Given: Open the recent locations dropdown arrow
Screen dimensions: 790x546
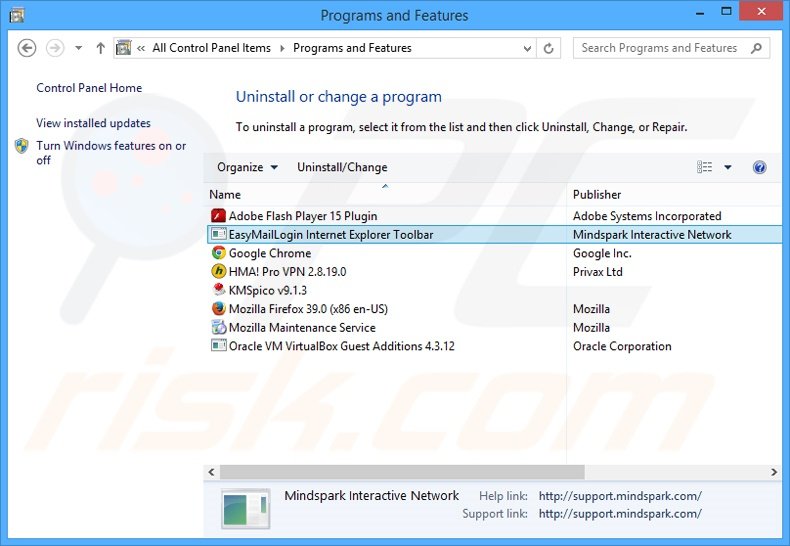Looking at the screenshot, I should (x=79, y=48).
